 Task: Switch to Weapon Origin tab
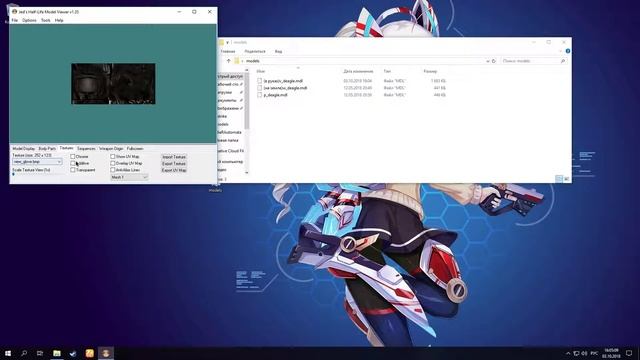click(x=111, y=149)
